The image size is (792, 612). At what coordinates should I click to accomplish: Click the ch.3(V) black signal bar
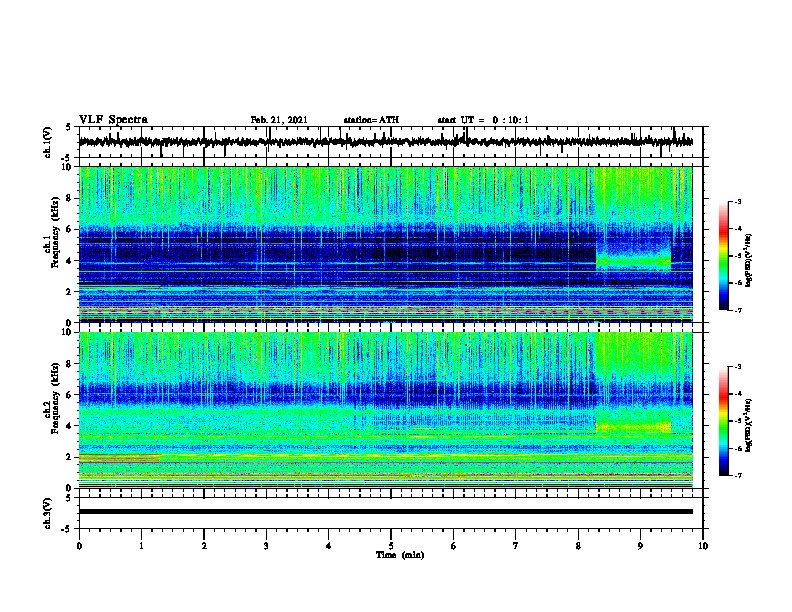385,512
